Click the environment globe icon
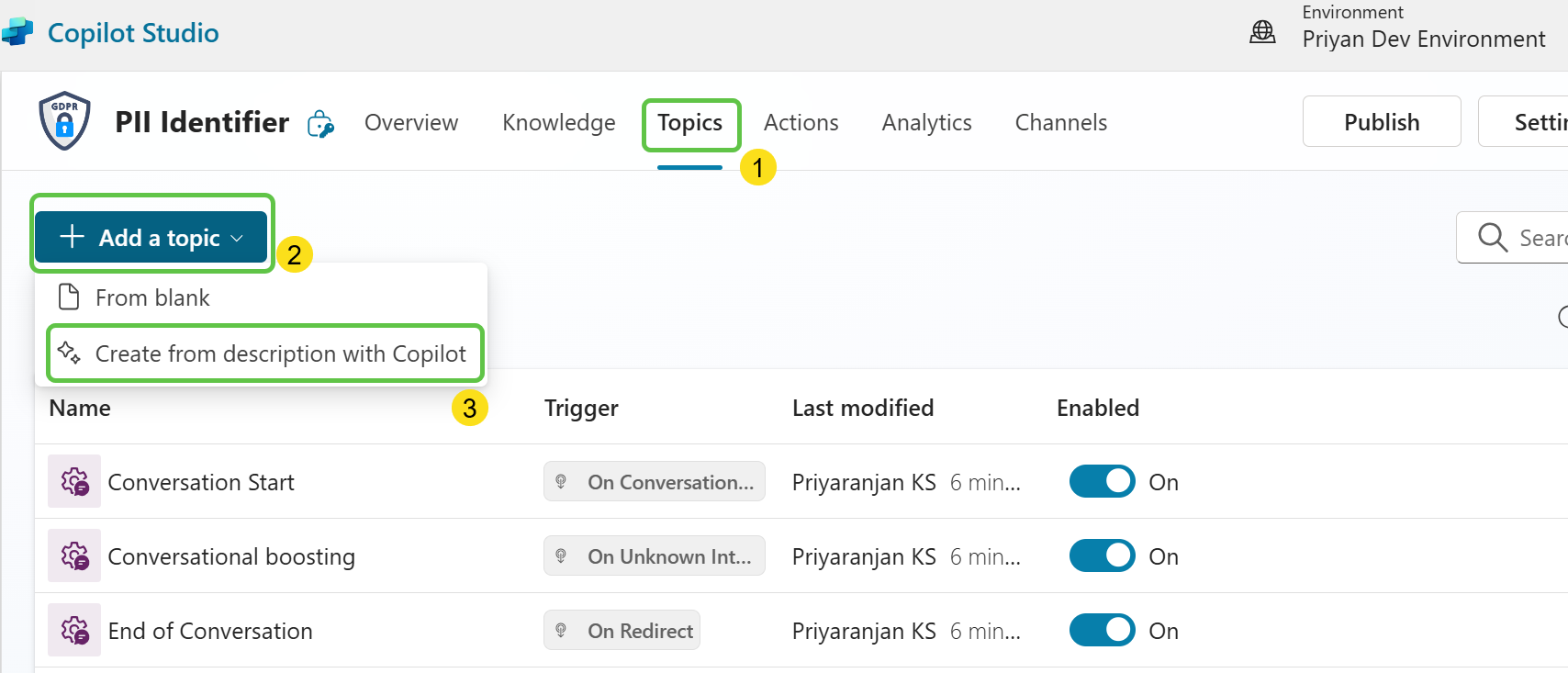 click(1262, 32)
